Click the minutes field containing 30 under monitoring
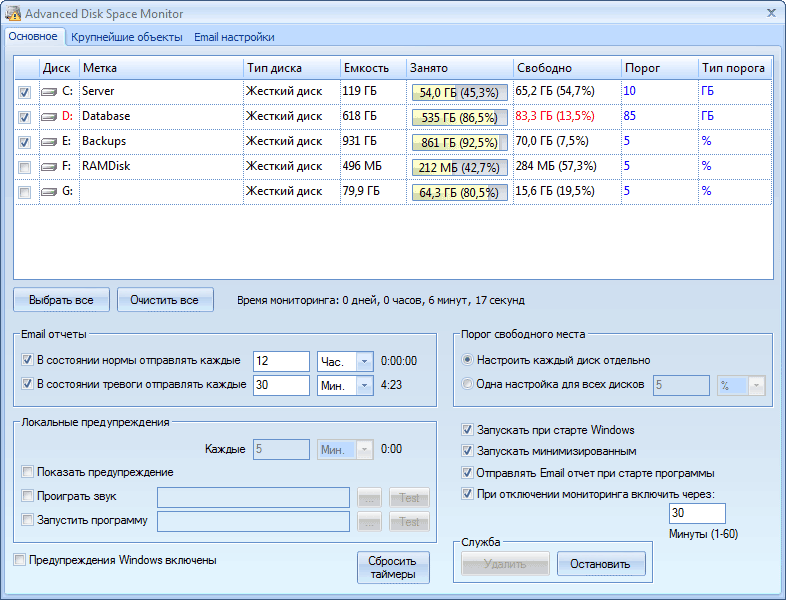Image resolution: width=786 pixels, height=600 pixels. [x=697, y=513]
